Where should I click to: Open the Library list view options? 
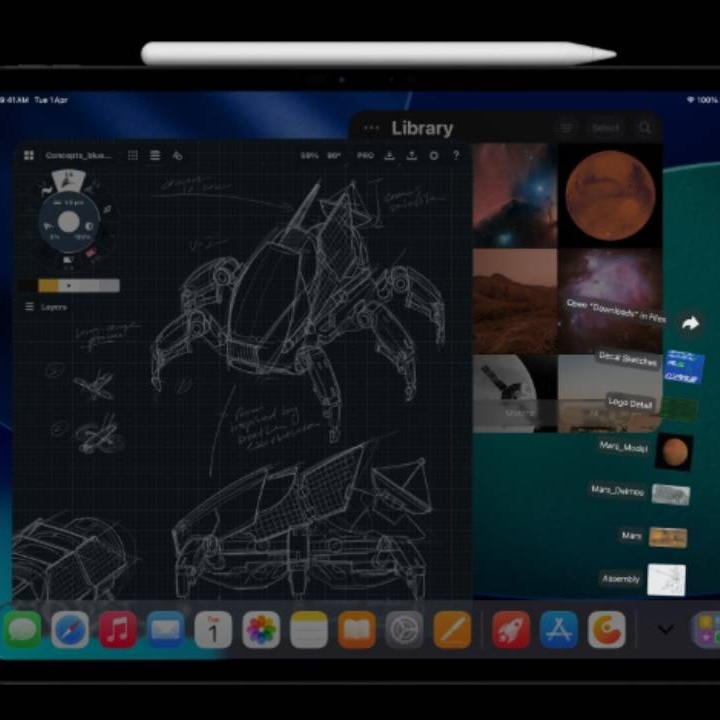[566, 128]
